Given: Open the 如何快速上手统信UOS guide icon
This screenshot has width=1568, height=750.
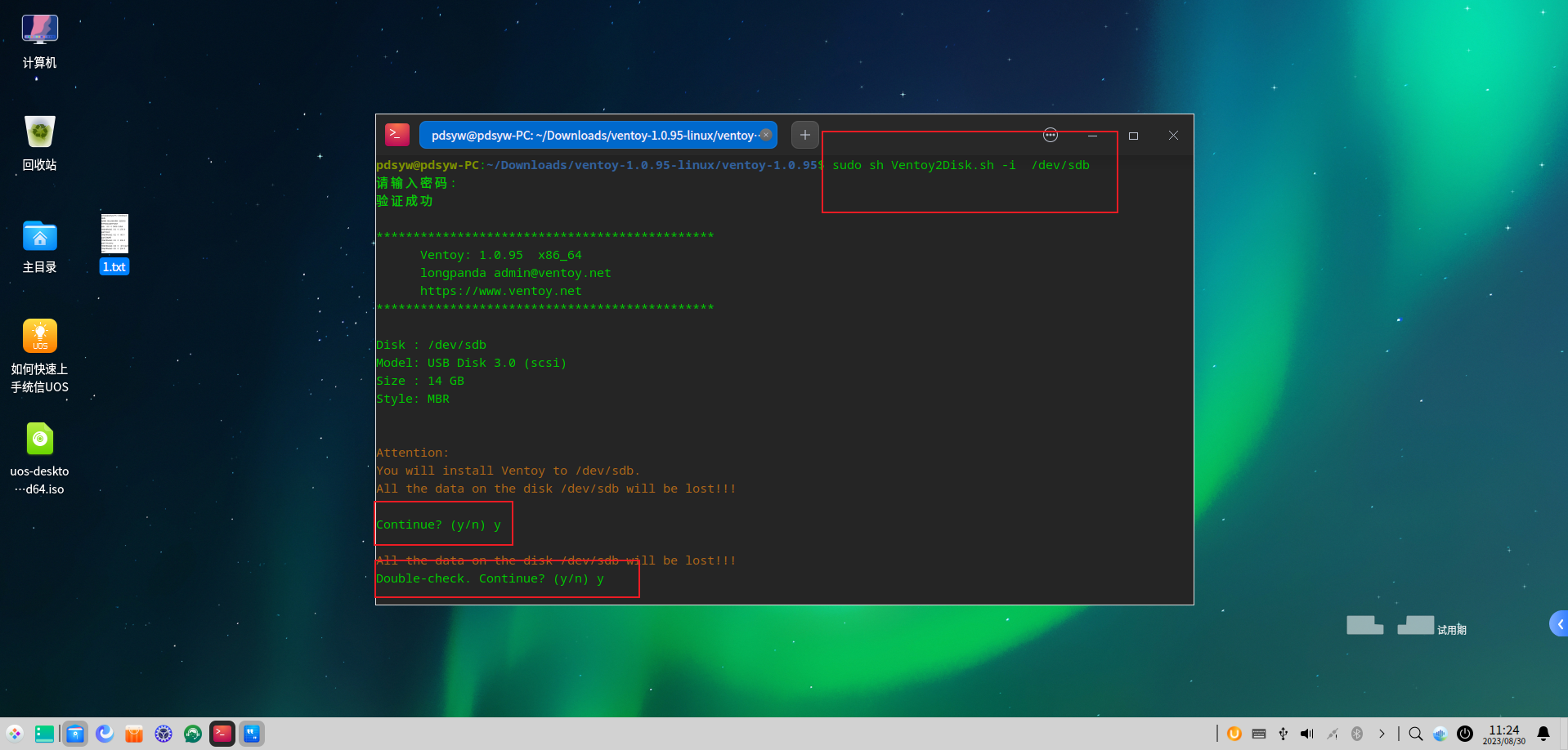Looking at the screenshot, I should 39,356.
